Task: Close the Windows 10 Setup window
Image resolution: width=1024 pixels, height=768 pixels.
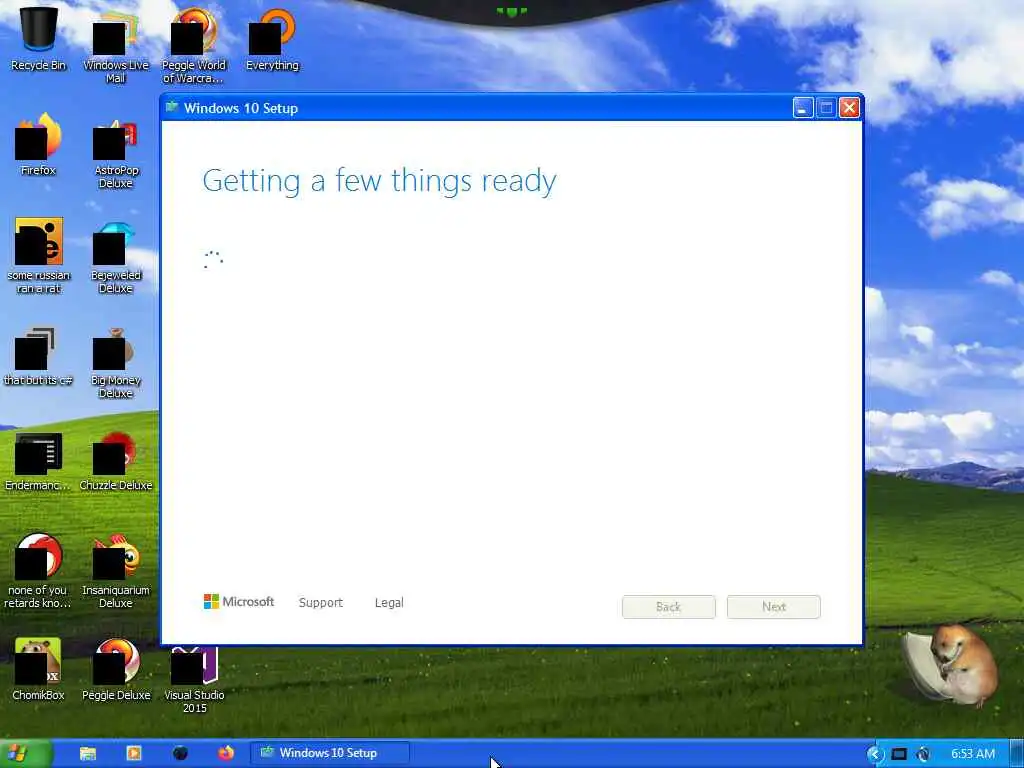Action: coord(849,108)
